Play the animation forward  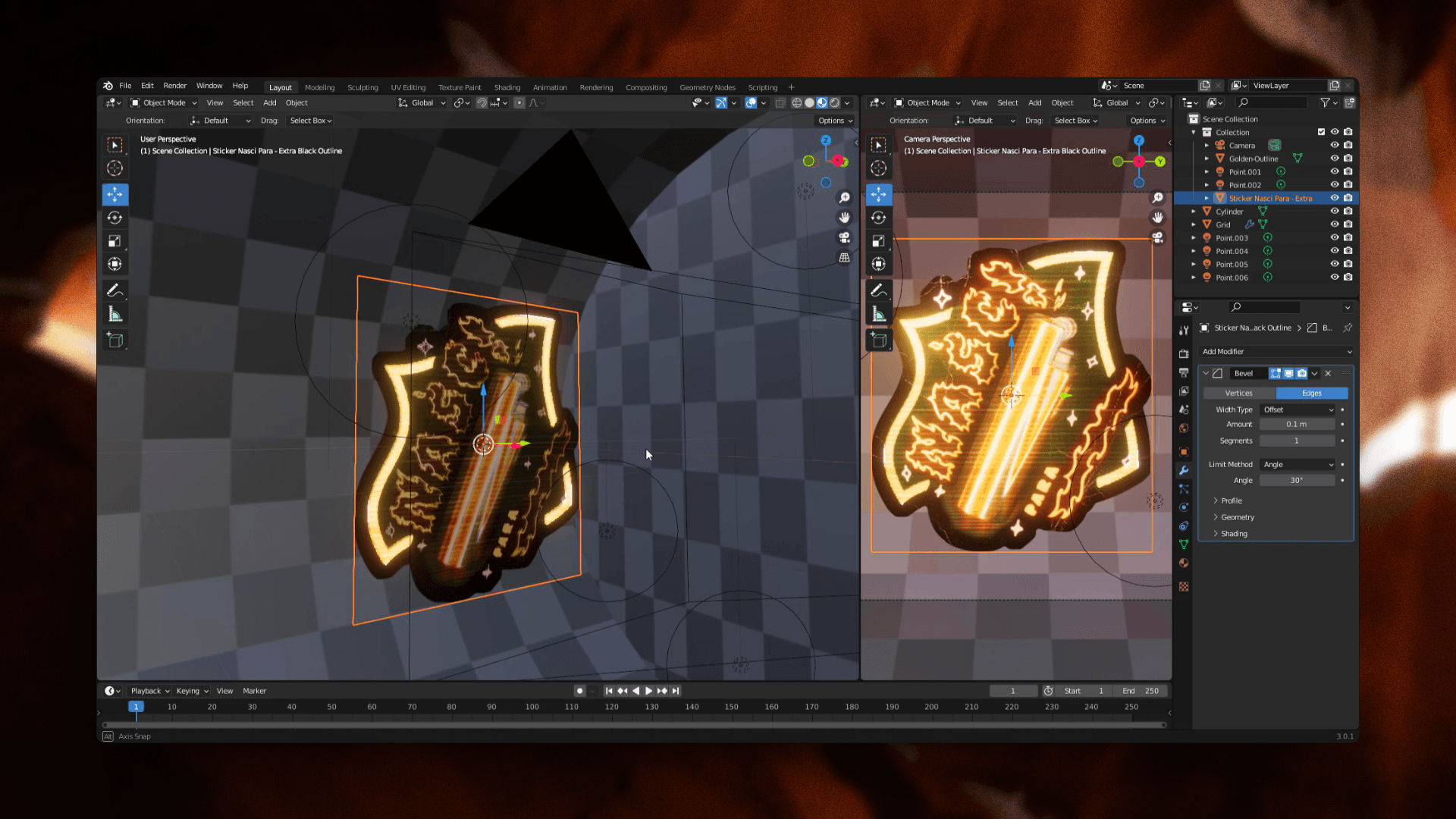point(648,691)
